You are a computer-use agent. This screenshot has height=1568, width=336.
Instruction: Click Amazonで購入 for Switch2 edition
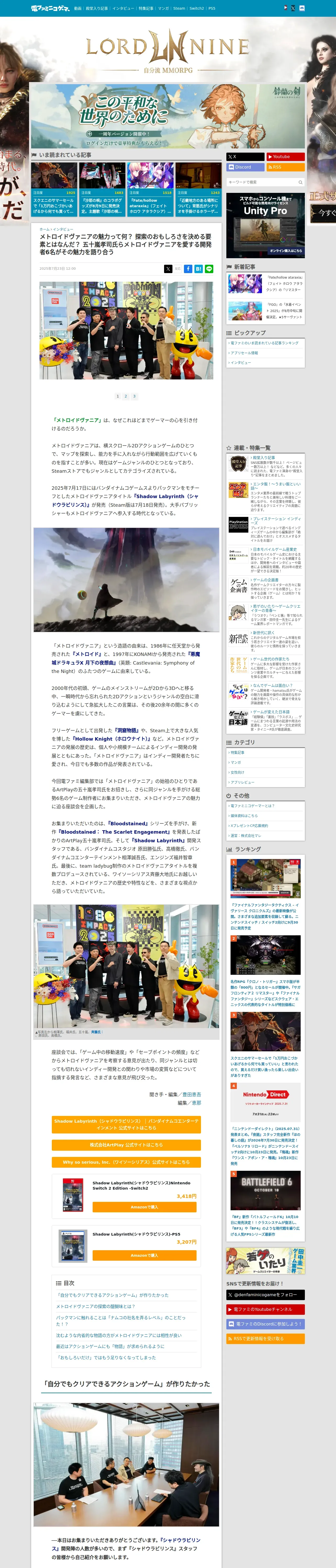click(144, 1207)
